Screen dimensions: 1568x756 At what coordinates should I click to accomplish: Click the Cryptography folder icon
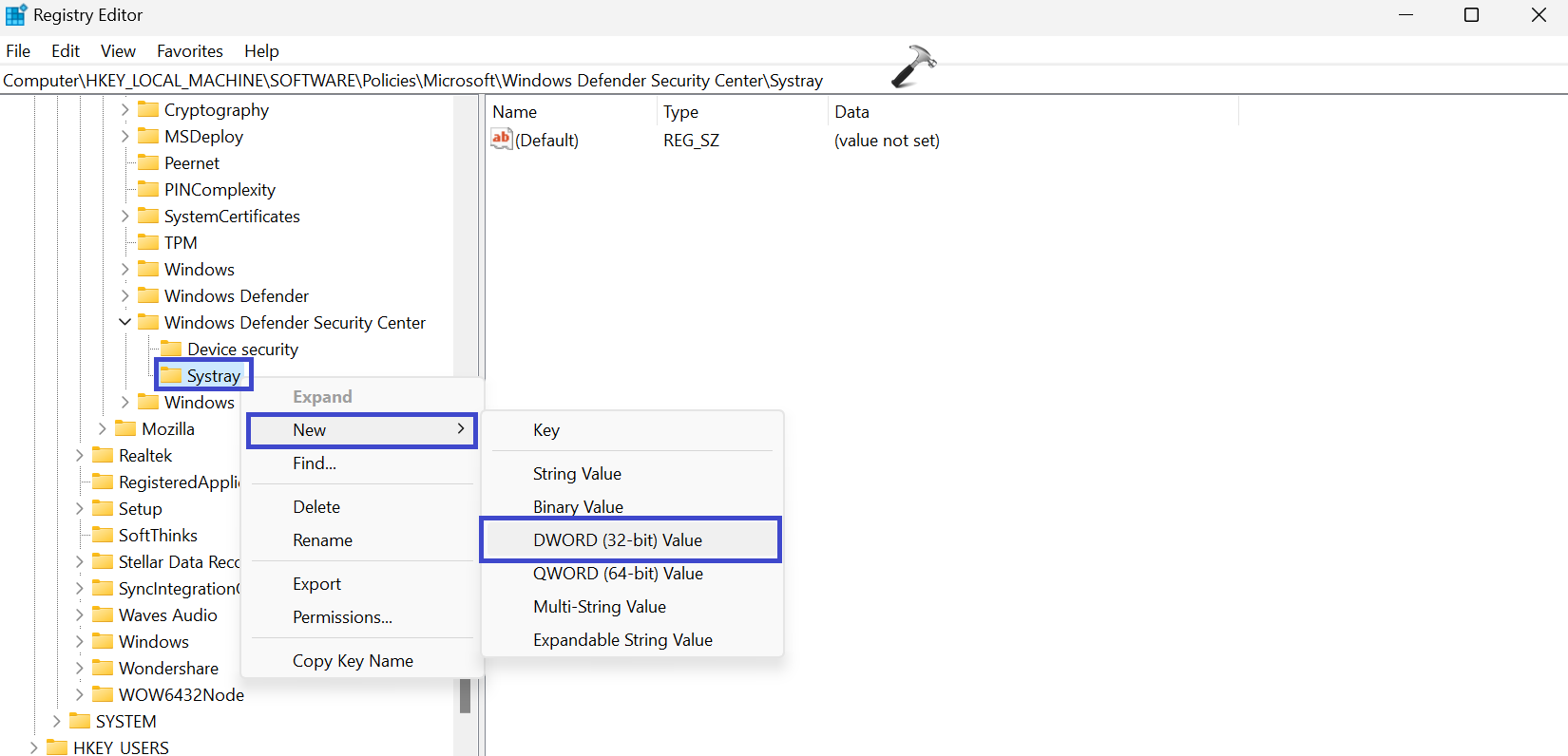pos(148,109)
